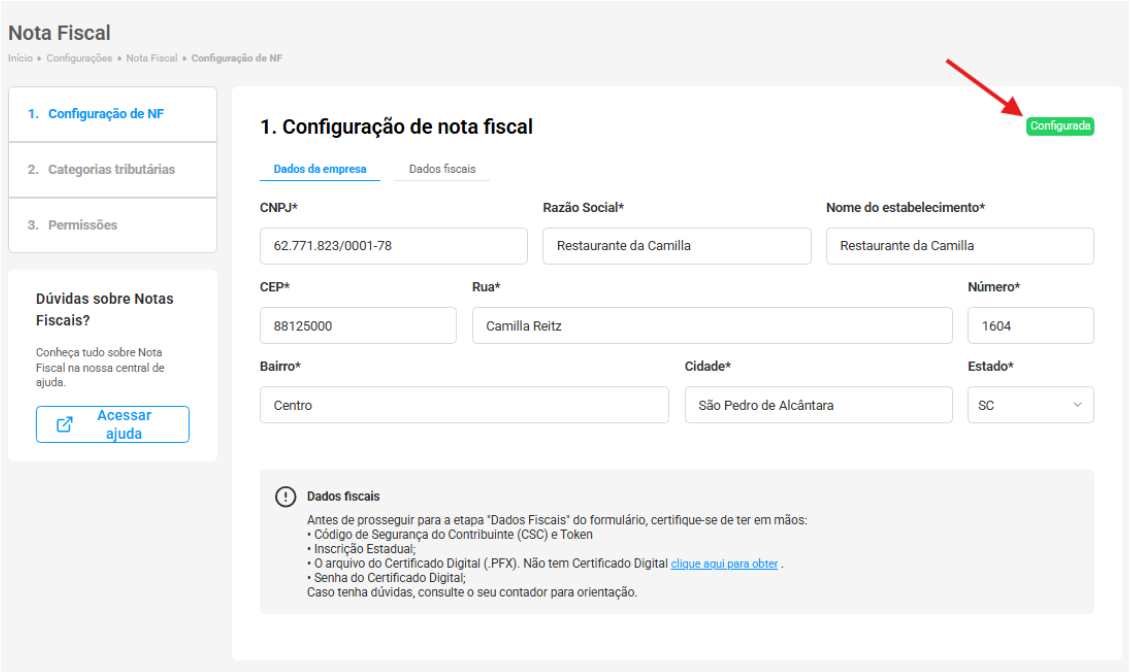Click the green Configurada status badge

(1060, 126)
